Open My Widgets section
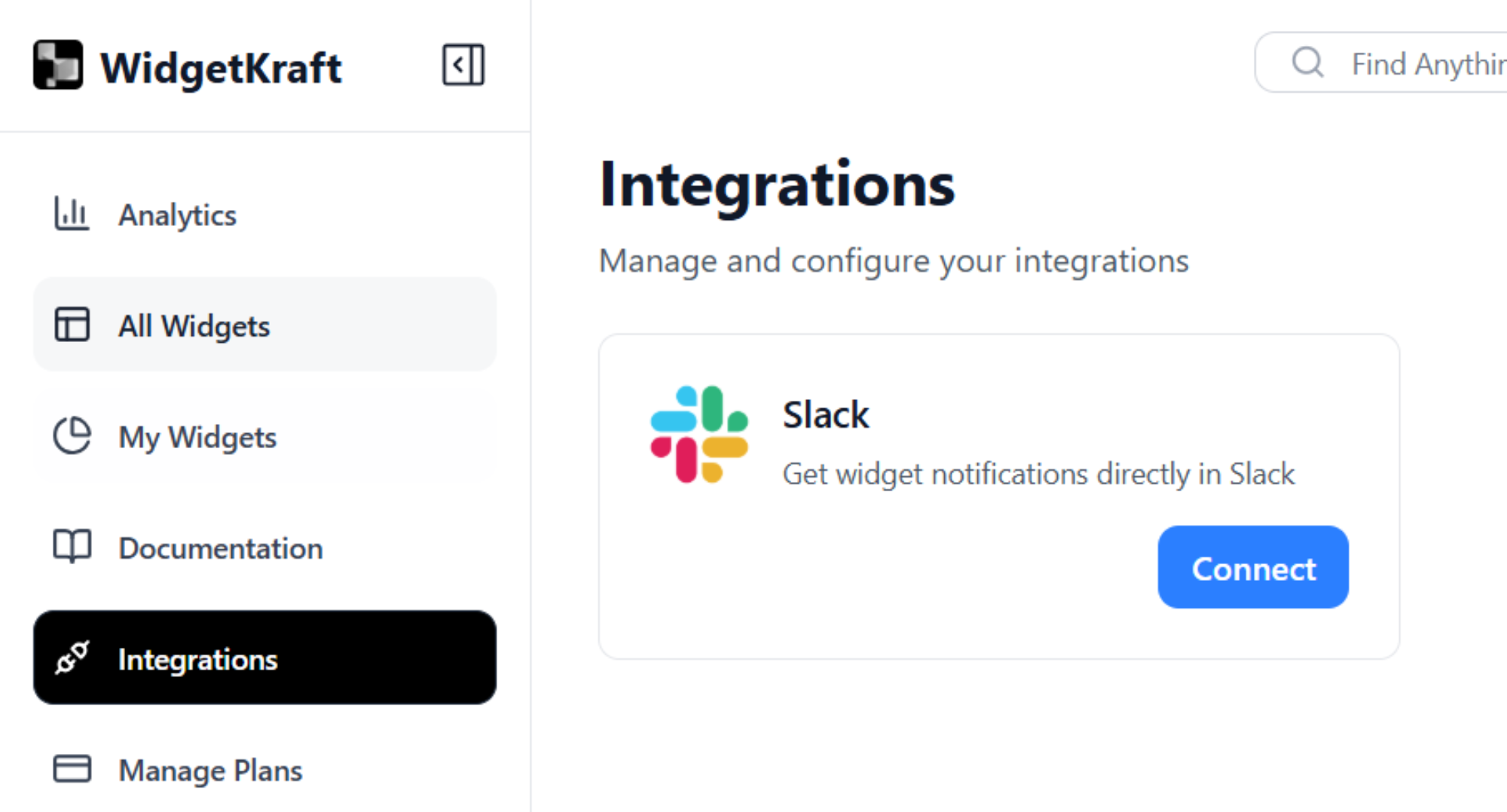The image size is (1507, 812). point(197,437)
